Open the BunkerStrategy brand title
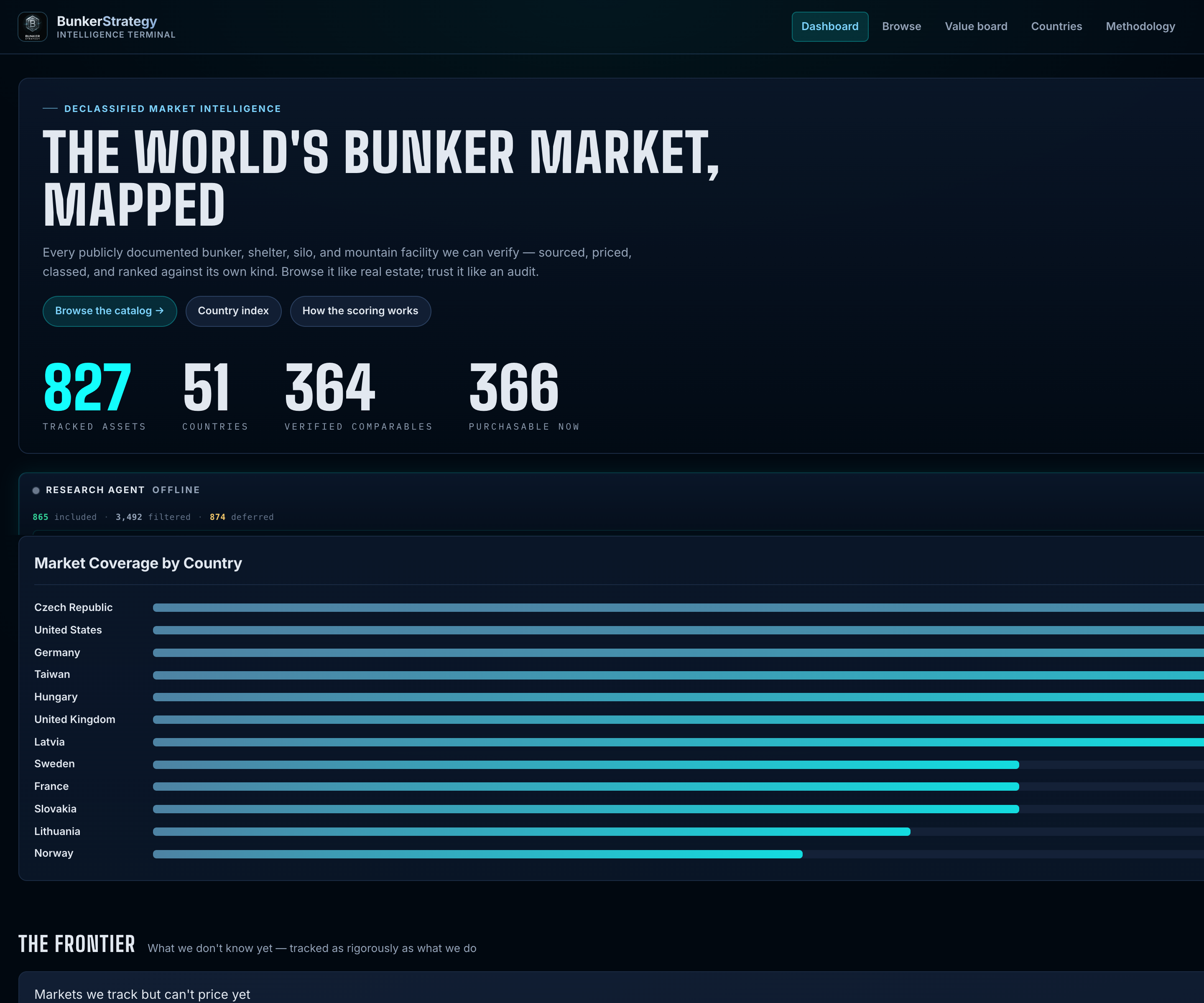Screen dimensions: 1204x1003 click(107, 21)
